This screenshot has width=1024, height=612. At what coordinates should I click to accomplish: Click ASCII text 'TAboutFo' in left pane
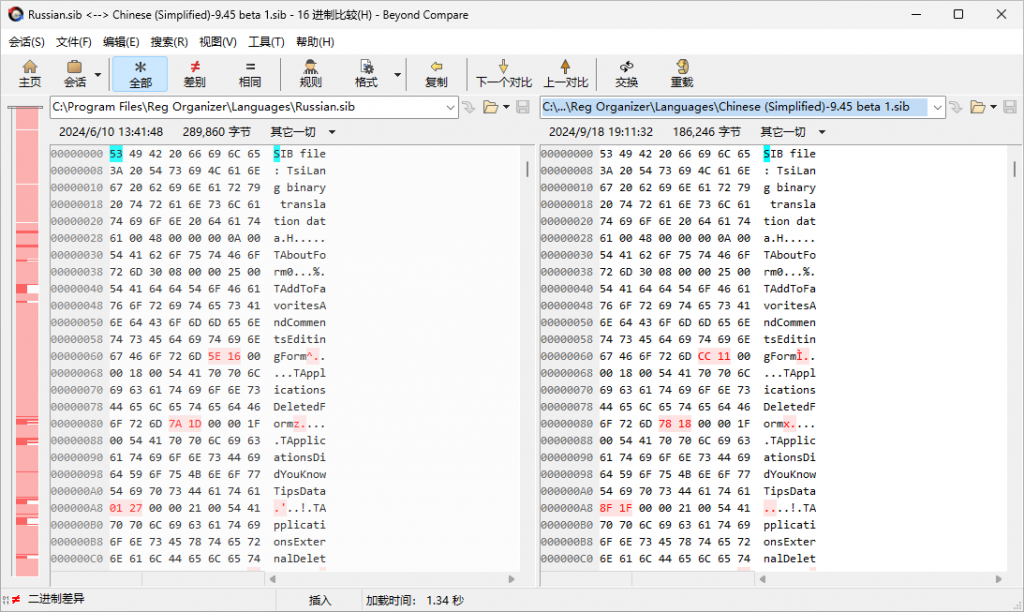click(300, 255)
